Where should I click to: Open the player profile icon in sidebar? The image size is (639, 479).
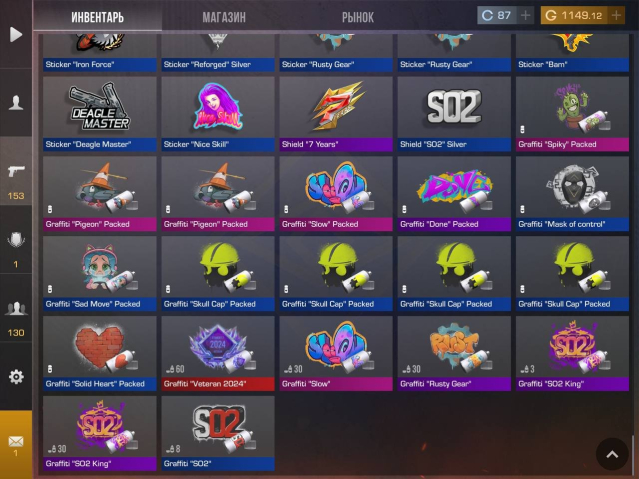pyautogui.click(x=16, y=102)
